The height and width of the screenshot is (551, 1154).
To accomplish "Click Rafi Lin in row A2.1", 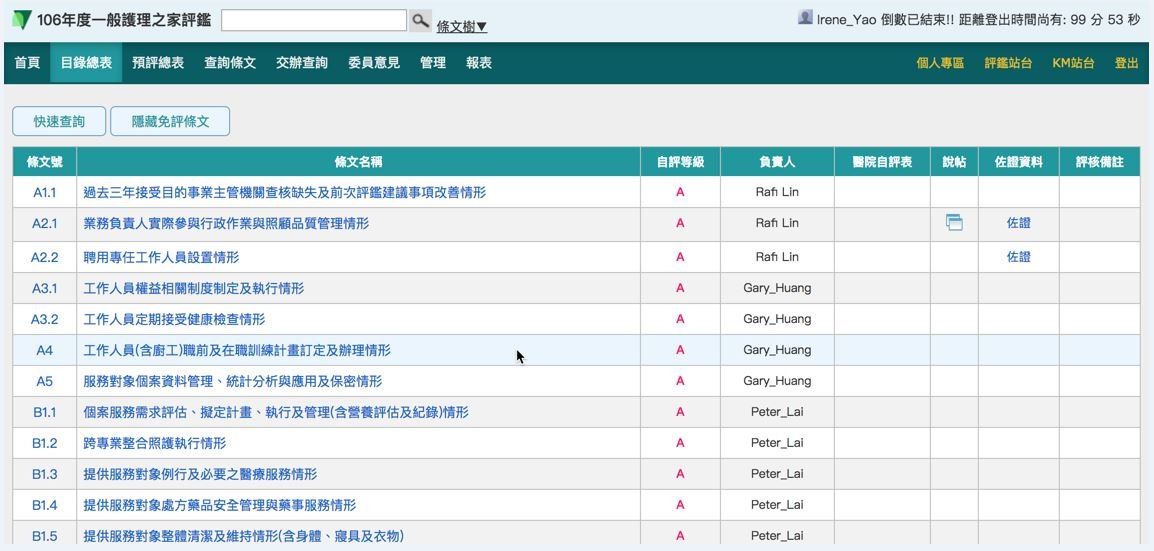I will (x=777, y=223).
